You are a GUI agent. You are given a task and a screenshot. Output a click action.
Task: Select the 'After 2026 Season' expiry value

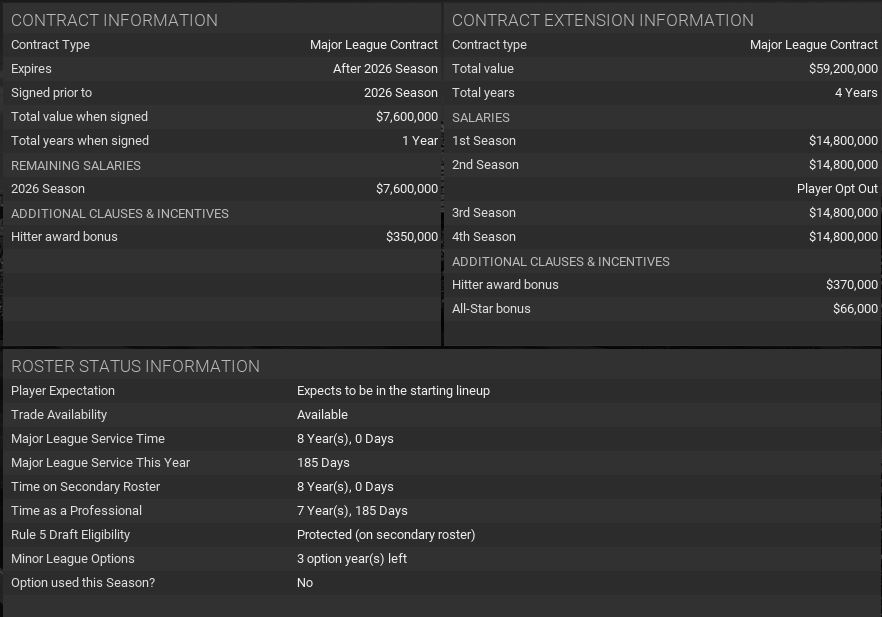(385, 69)
